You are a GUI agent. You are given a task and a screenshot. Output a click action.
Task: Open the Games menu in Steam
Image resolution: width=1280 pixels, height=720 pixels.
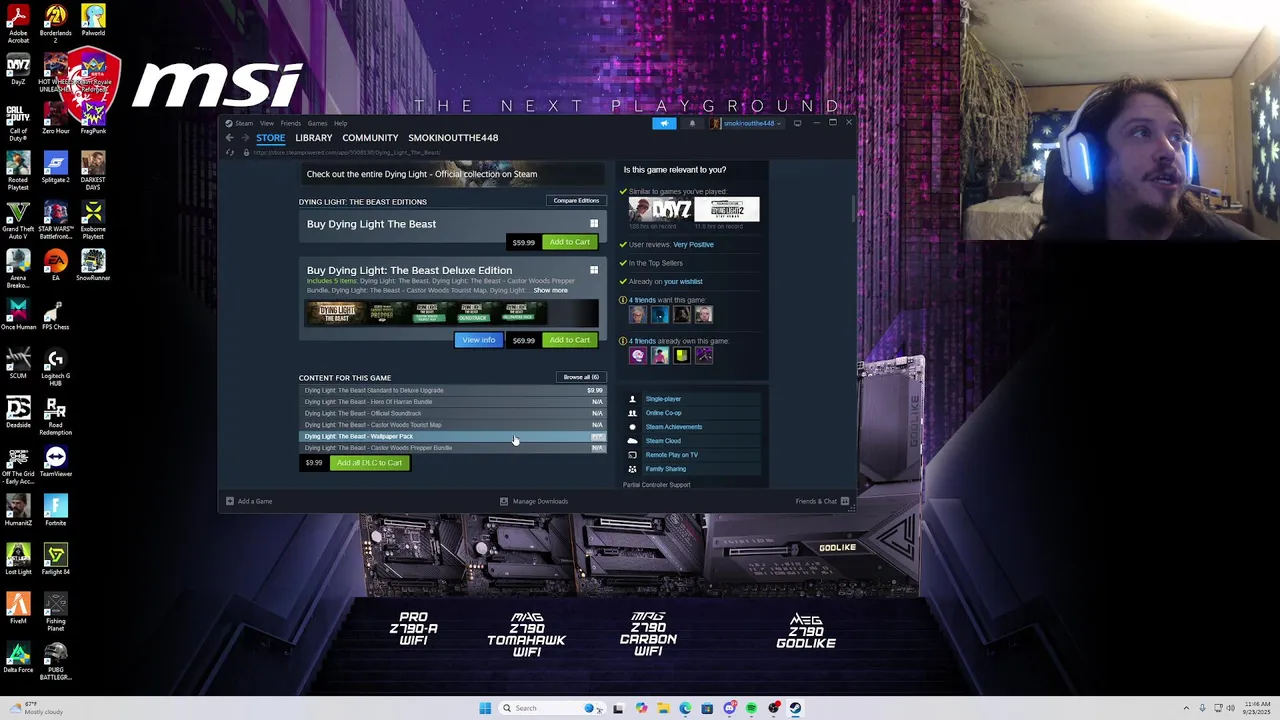[x=317, y=123]
